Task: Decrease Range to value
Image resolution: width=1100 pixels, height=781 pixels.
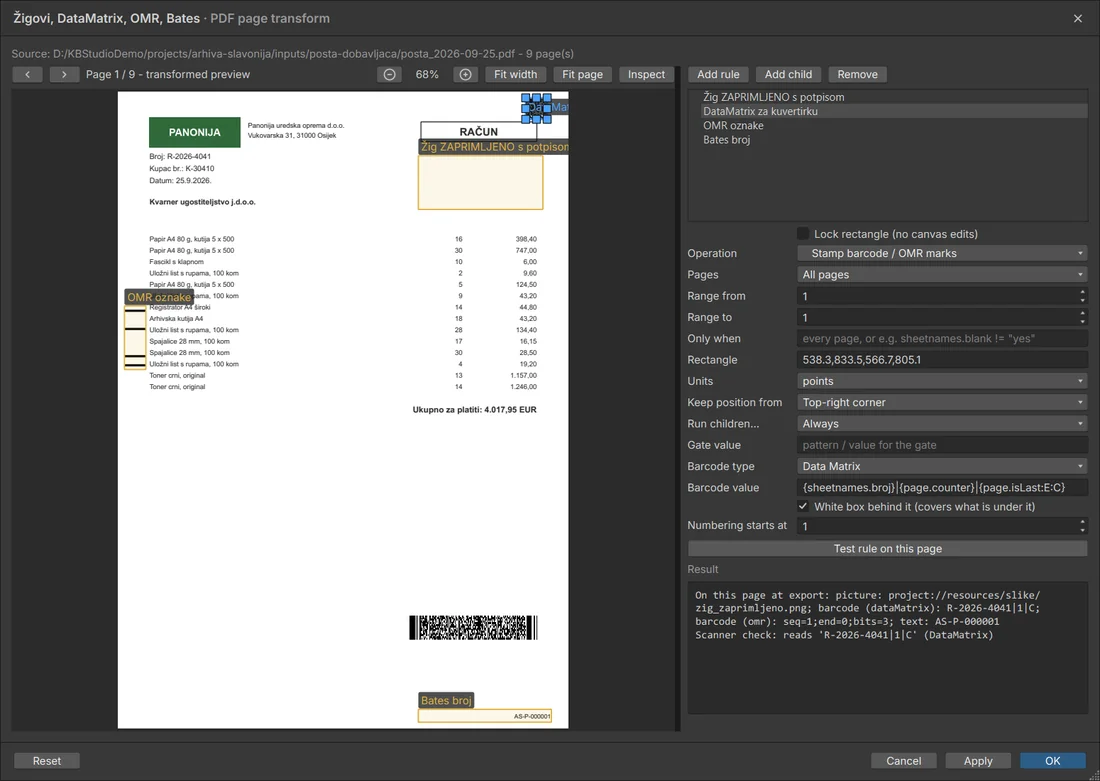Action: [x=1082, y=321]
